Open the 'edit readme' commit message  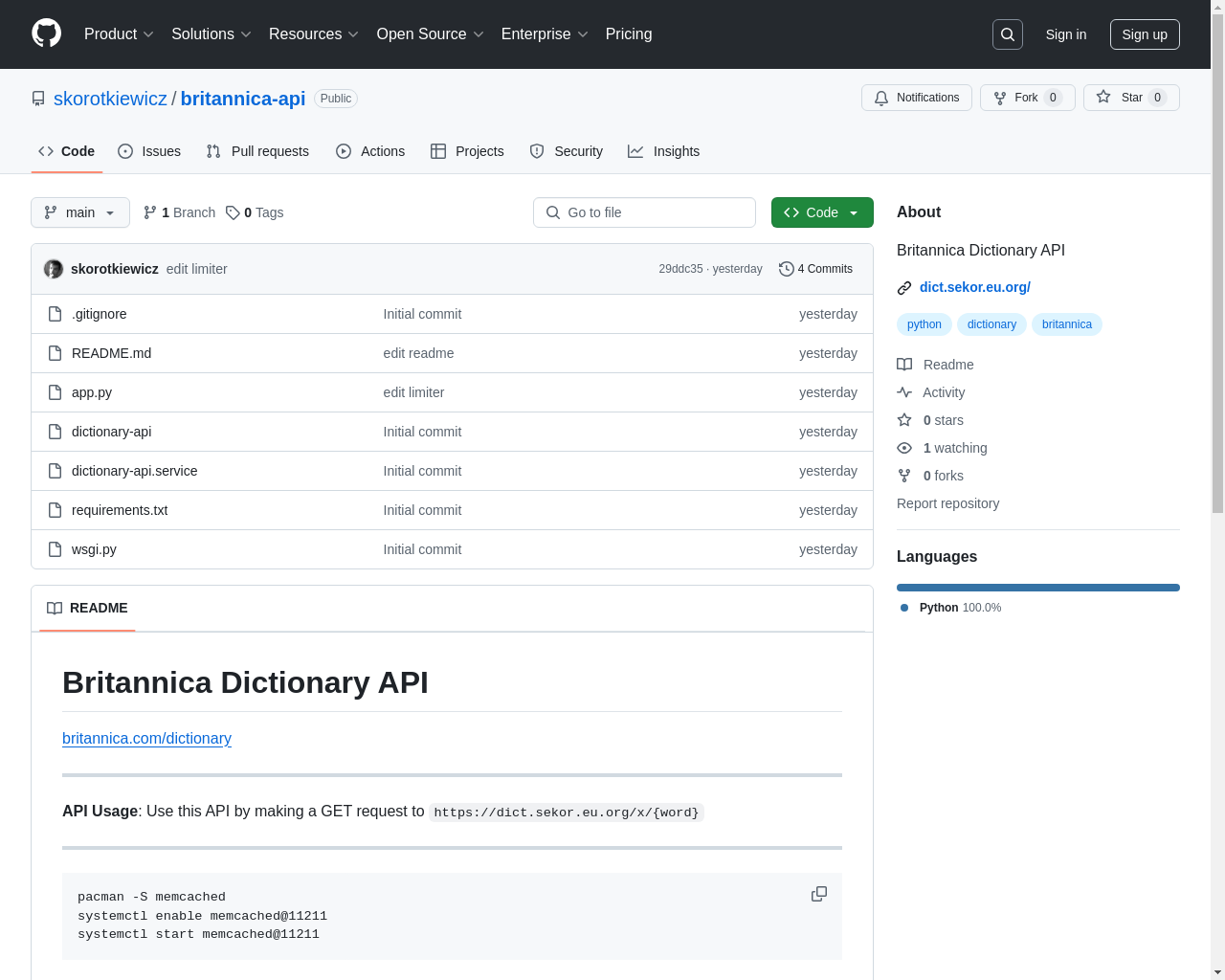pos(418,353)
